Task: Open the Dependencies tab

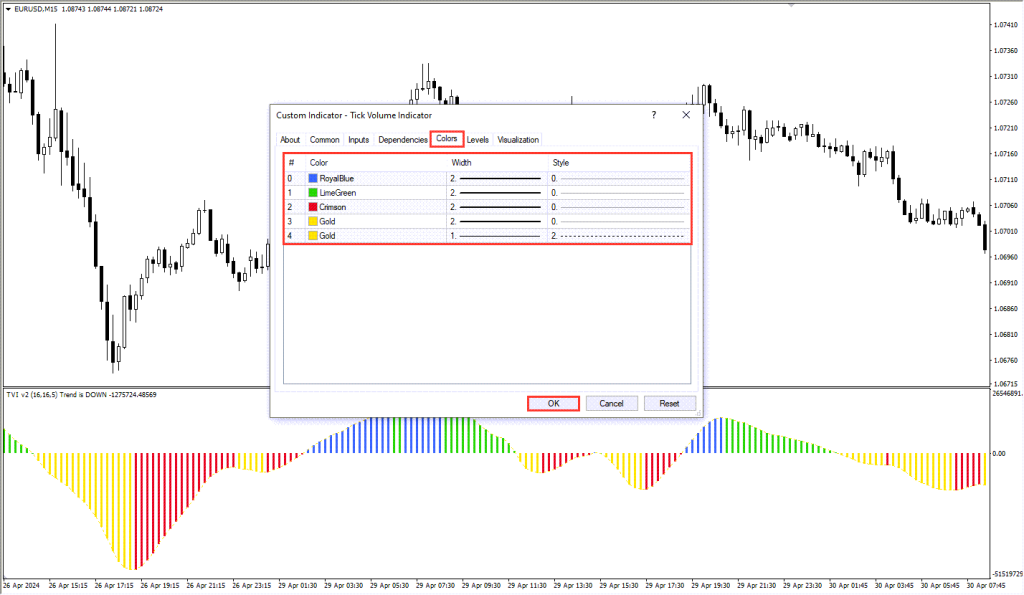Action: pos(402,140)
